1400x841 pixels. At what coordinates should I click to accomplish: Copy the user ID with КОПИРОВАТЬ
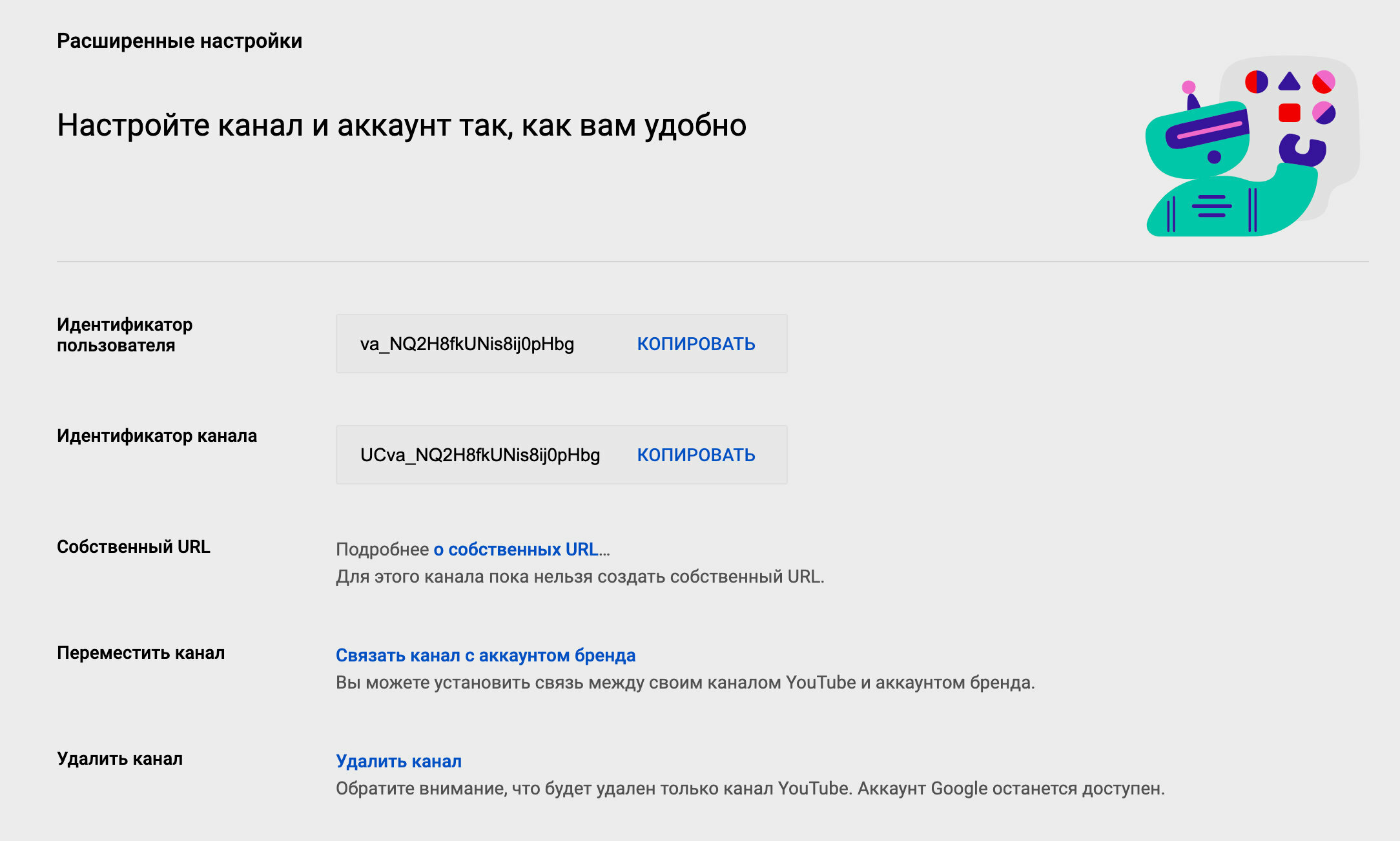point(696,344)
